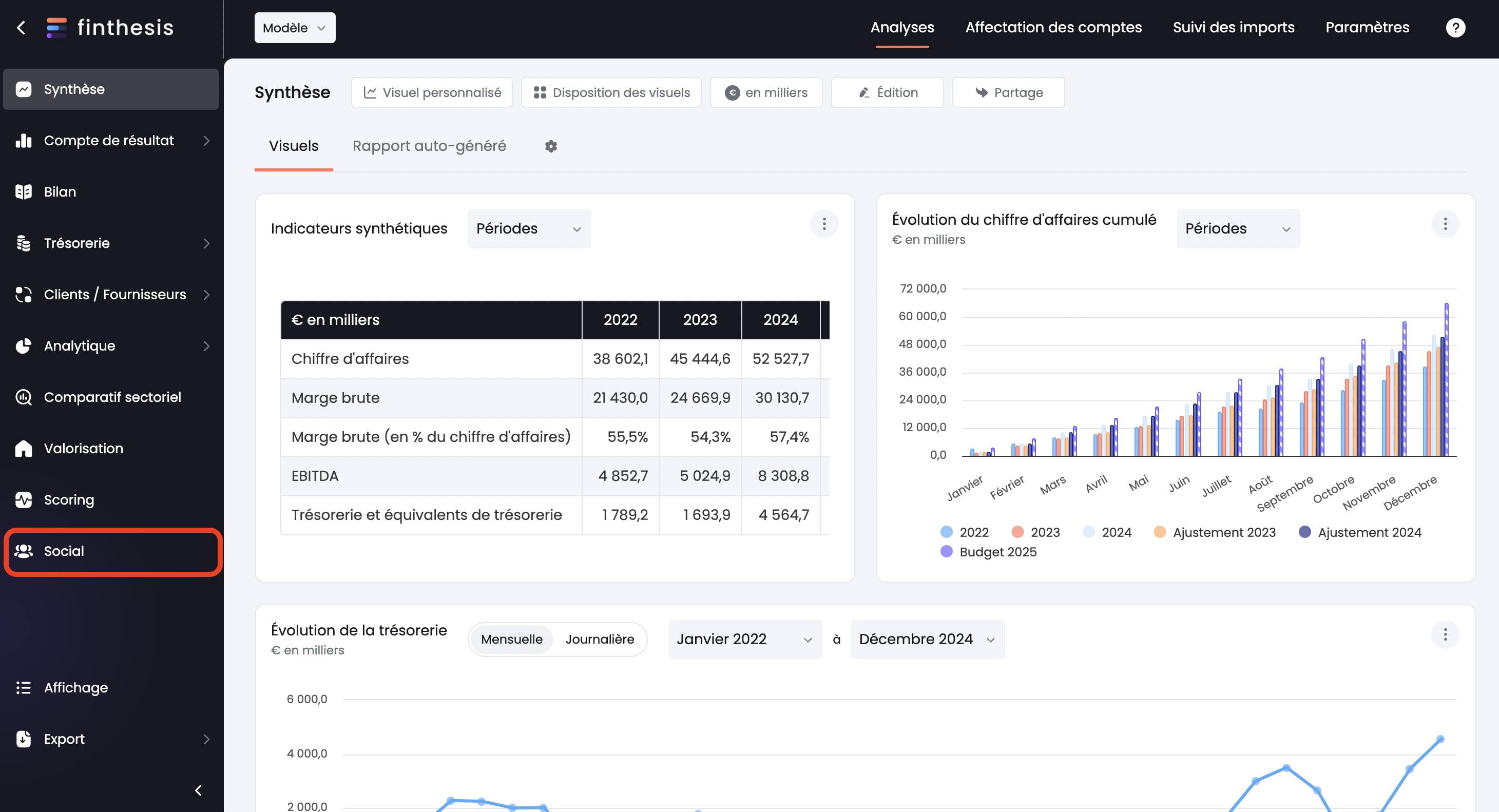Click the Compte de résultat bar icon
Viewport: 1499px width, 812px height.
[x=23, y=140]
